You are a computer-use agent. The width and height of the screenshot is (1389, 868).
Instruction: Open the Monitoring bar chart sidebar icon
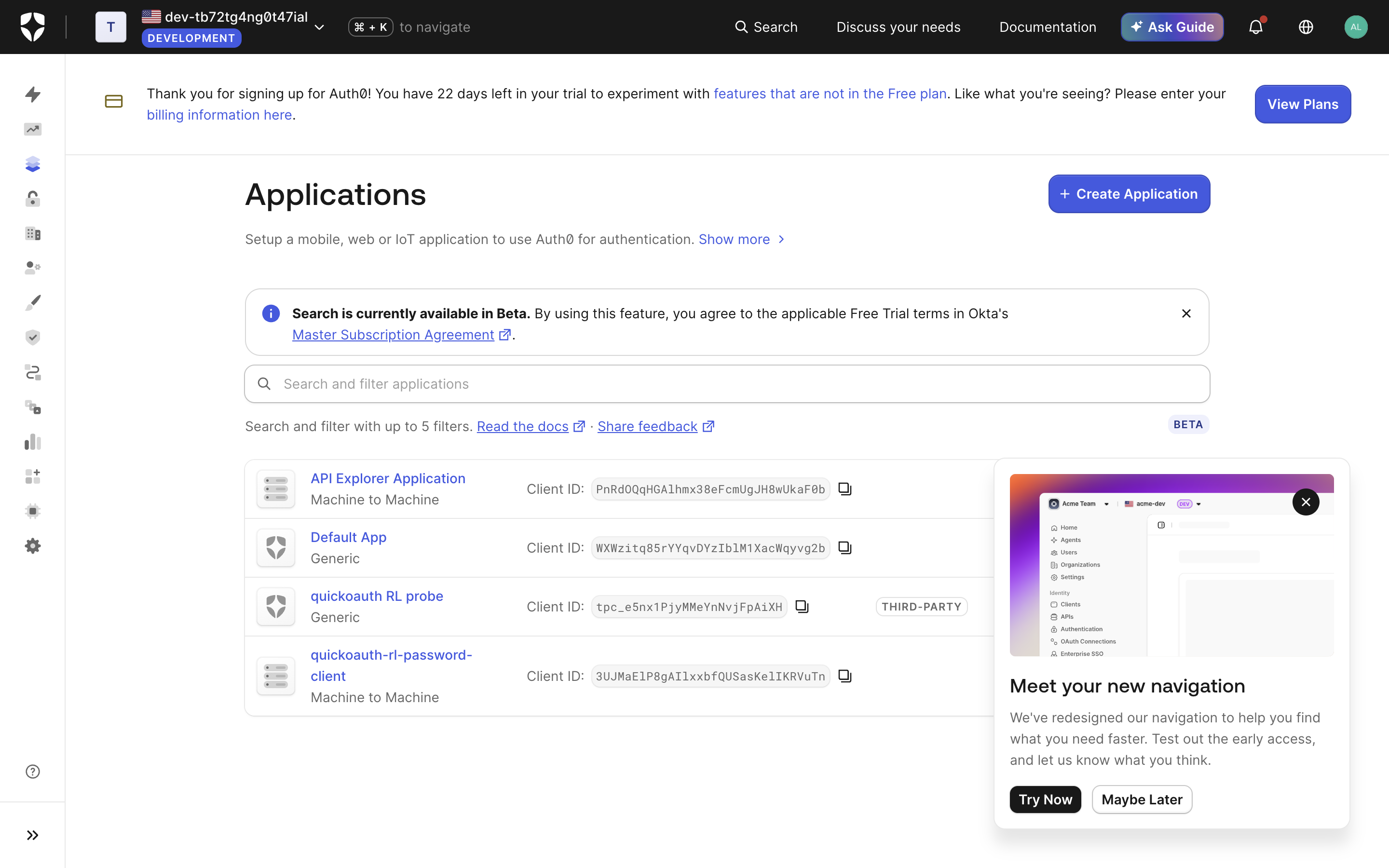click(x=33, y=441)
